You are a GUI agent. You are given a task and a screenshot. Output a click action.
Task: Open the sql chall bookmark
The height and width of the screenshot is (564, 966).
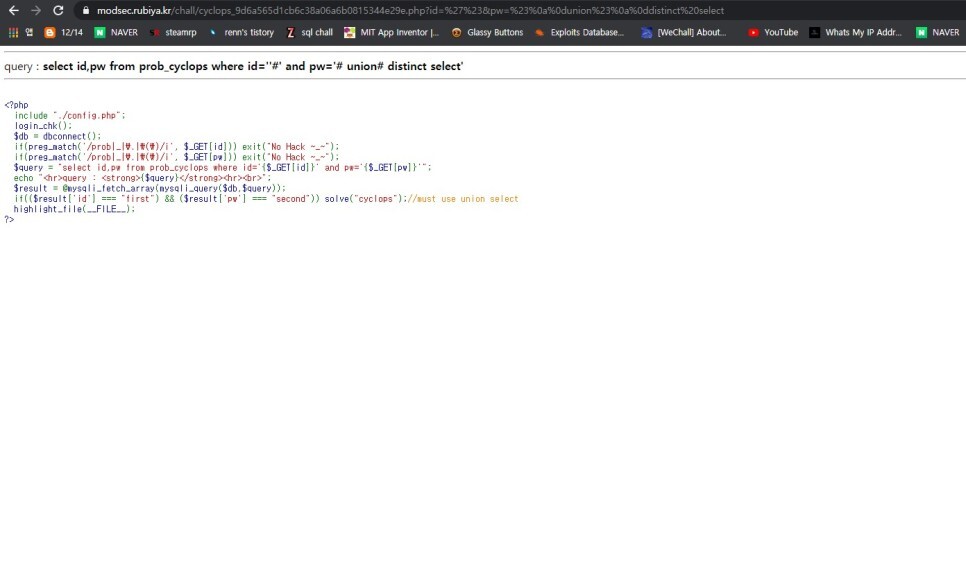pos(309,32)
